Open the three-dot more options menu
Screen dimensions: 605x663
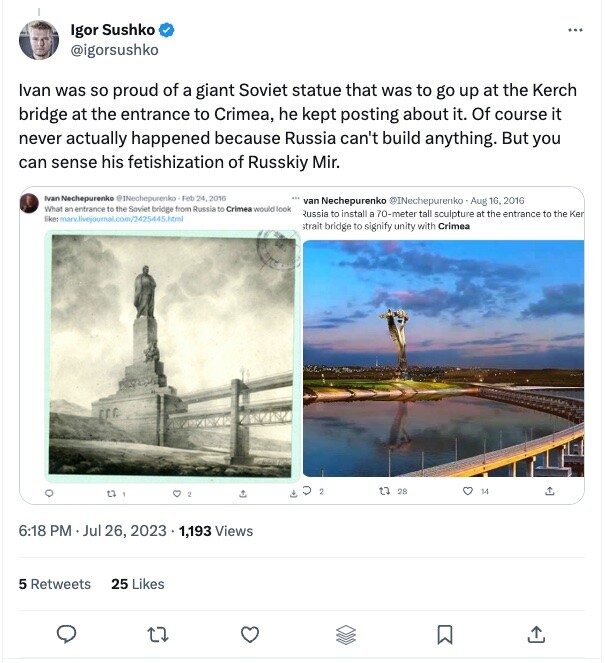[x=575, y=30]
